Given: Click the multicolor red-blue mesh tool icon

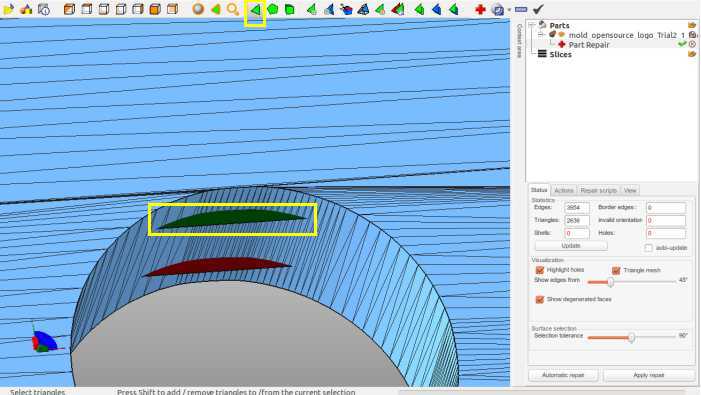Looking at the screenshot, I should click(x=346, y=9).
